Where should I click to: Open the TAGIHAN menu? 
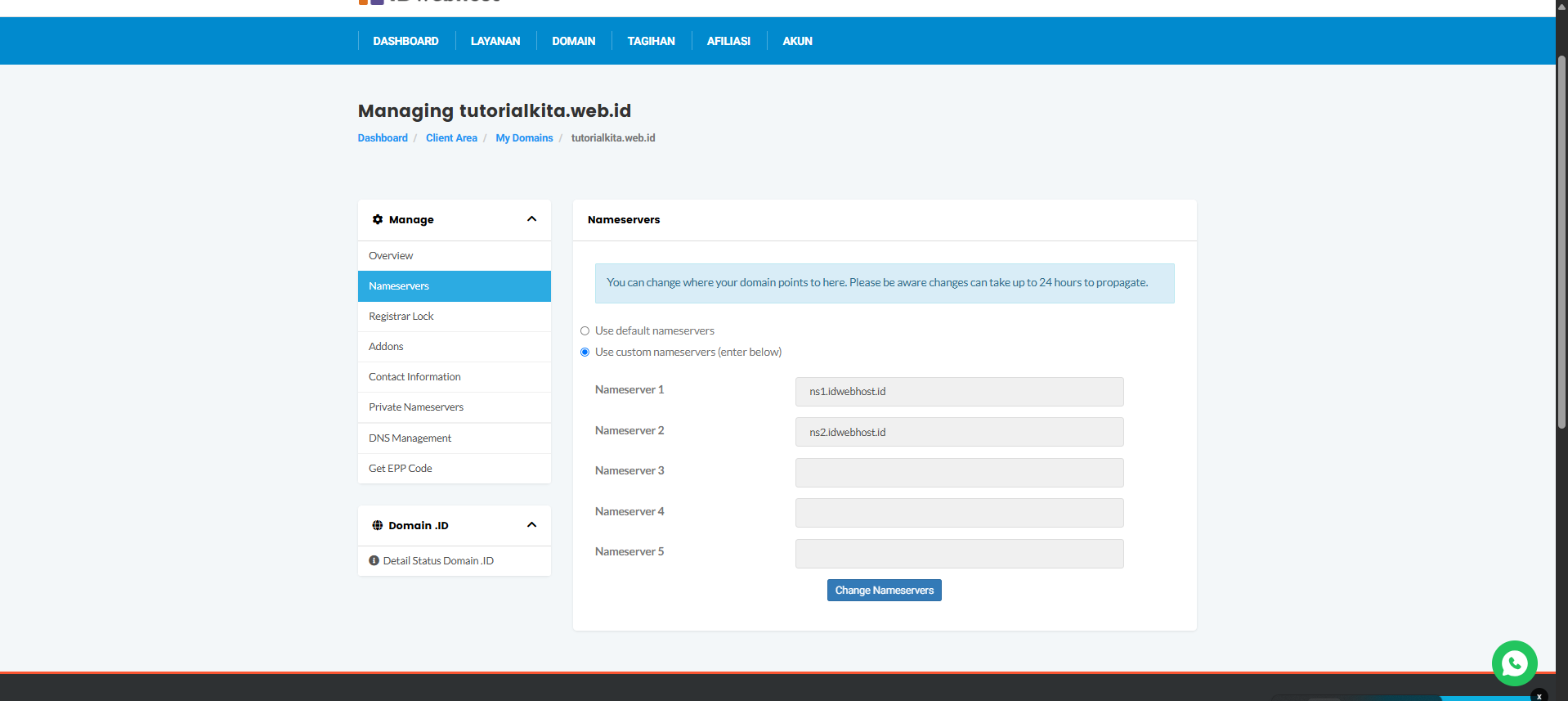(x=651, y=41)
